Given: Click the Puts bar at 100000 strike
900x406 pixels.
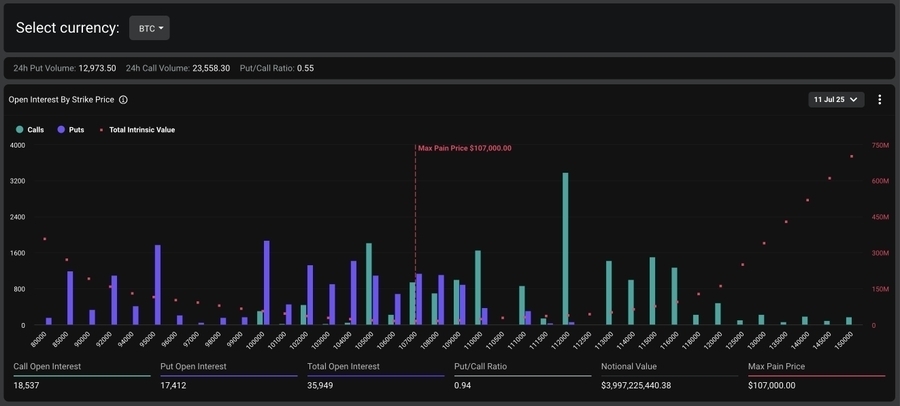Looking at the screenshot, I should [x=267, y=283].
